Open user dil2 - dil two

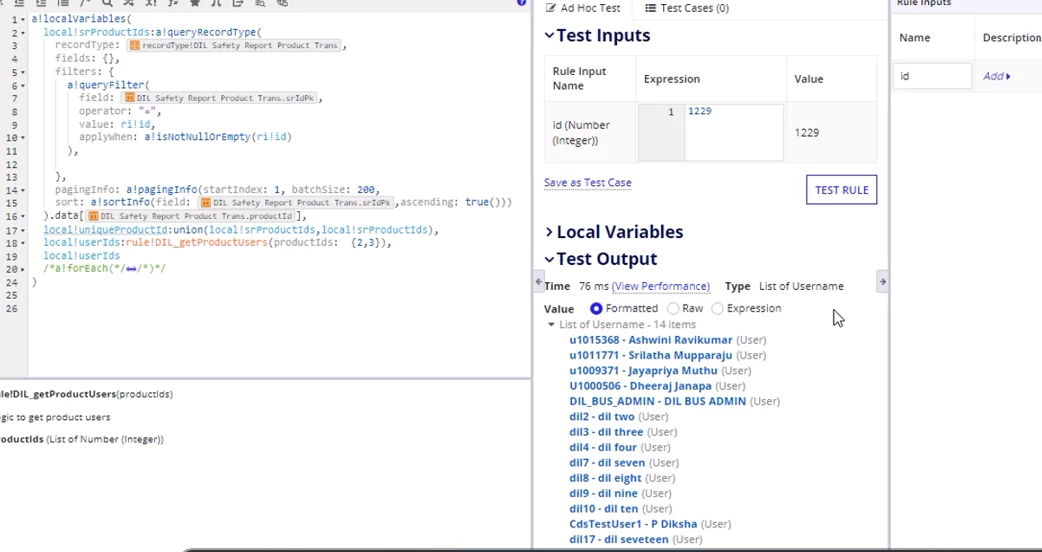pos(601,416)
